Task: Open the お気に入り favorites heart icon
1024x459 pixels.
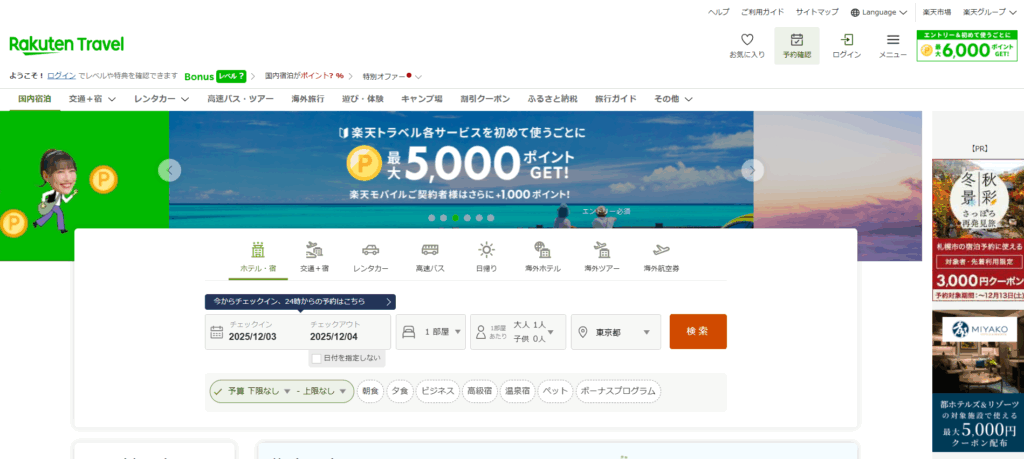Action: 746,40
